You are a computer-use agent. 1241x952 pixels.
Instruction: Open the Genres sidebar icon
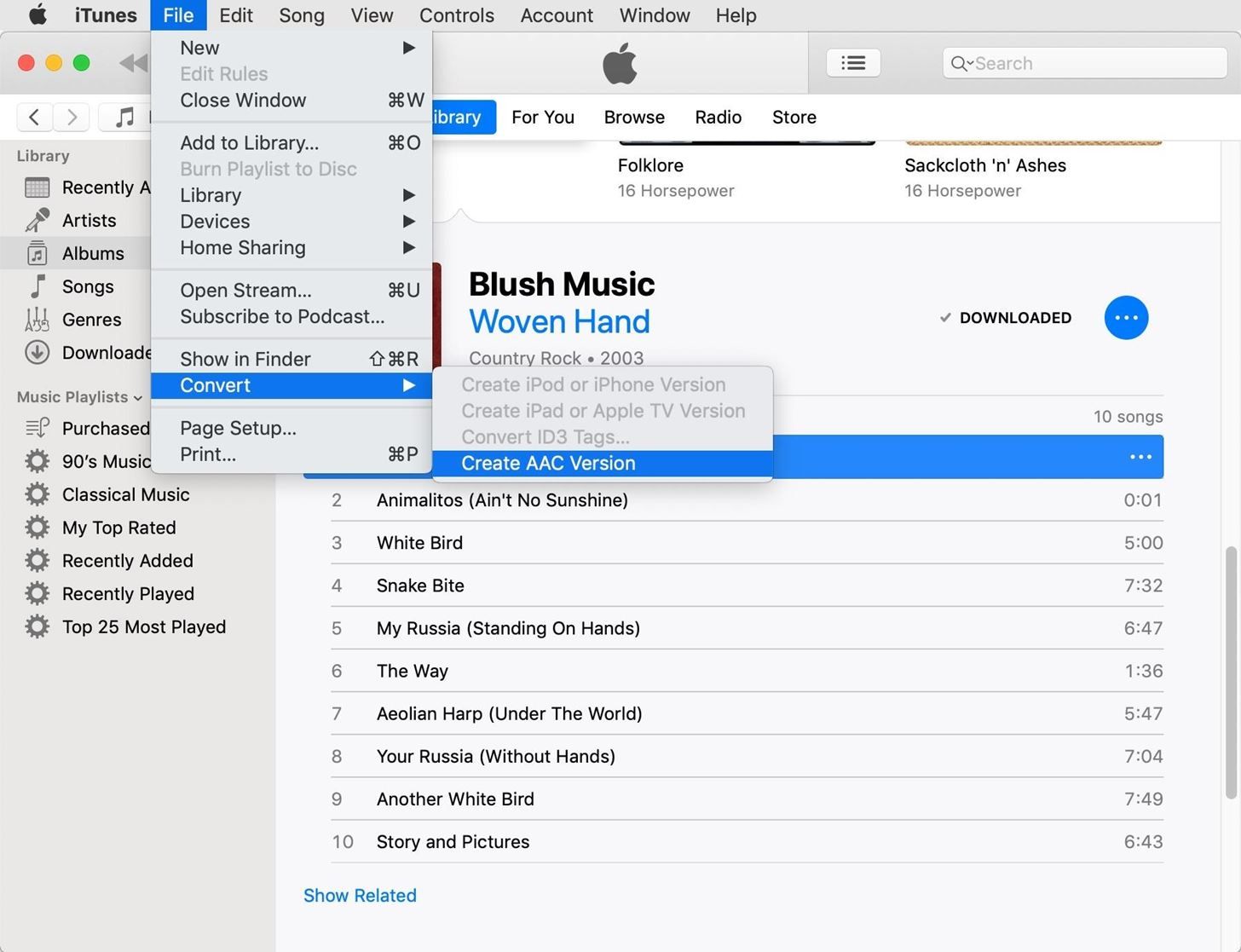(38, 320)
